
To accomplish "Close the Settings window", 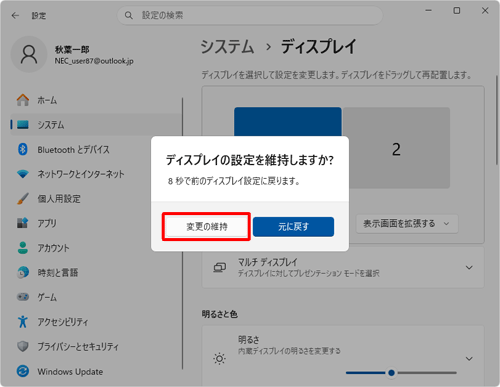I will (485, 11).
